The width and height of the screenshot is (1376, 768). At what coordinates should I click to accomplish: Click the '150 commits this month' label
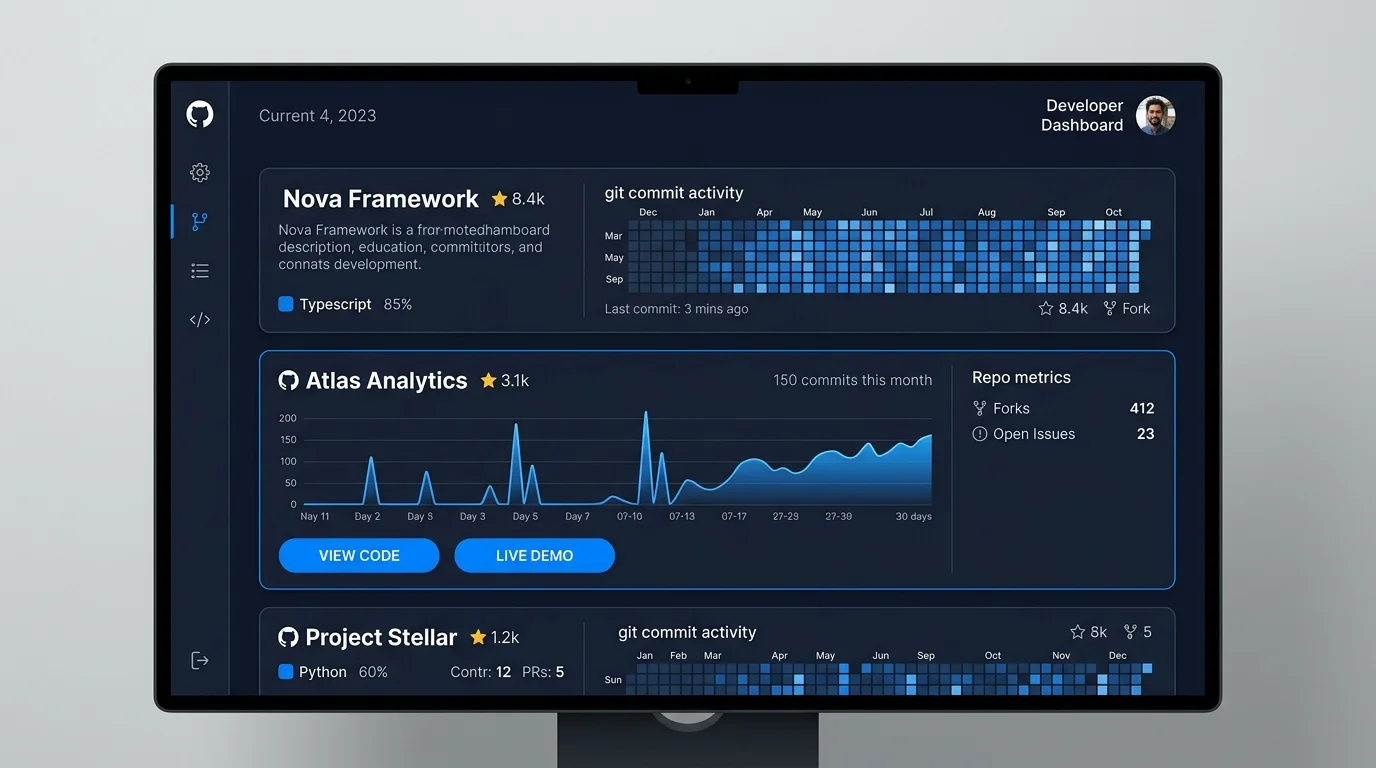click(x=853, y=380)
